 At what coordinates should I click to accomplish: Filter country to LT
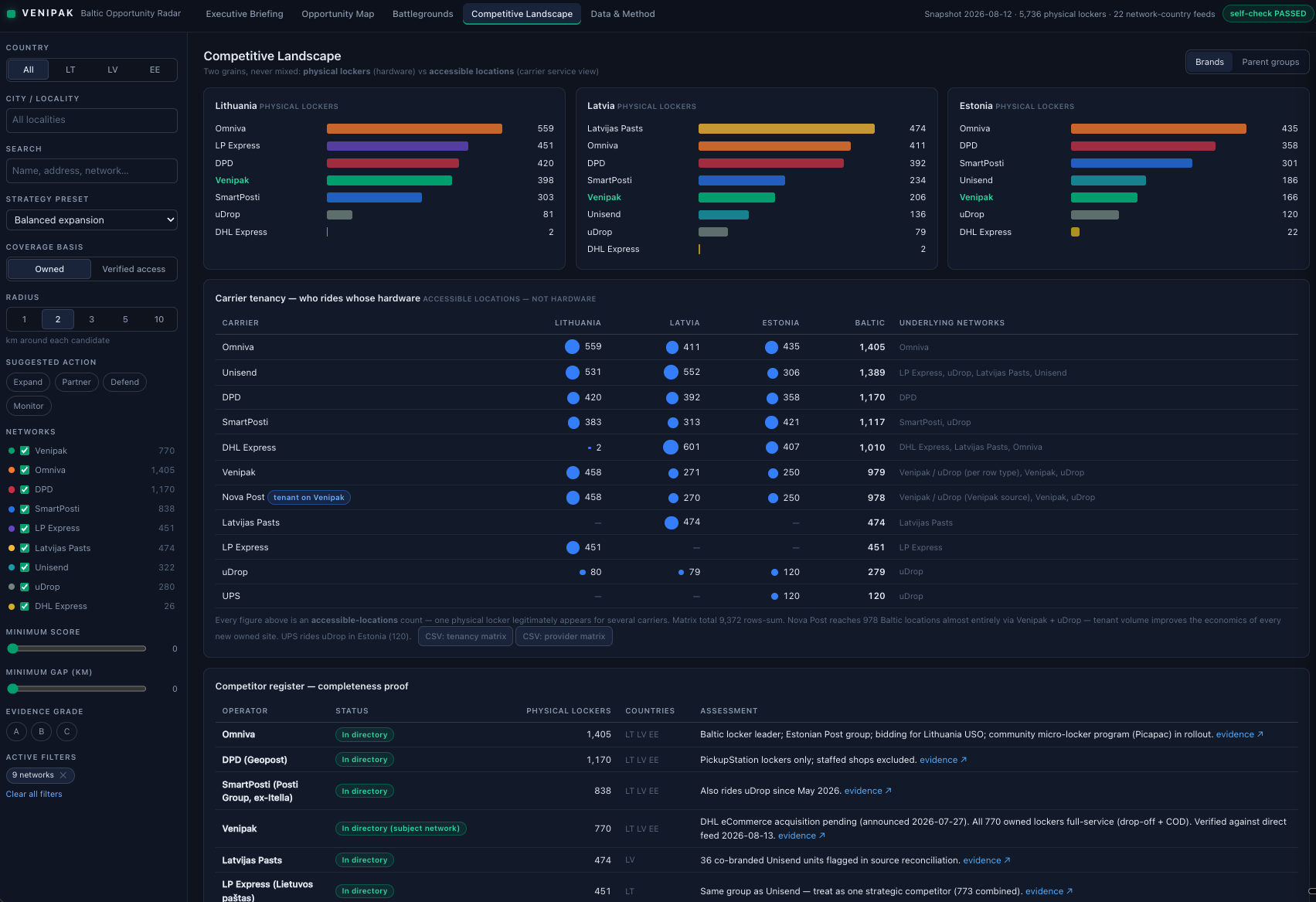(x=70, y=70)
